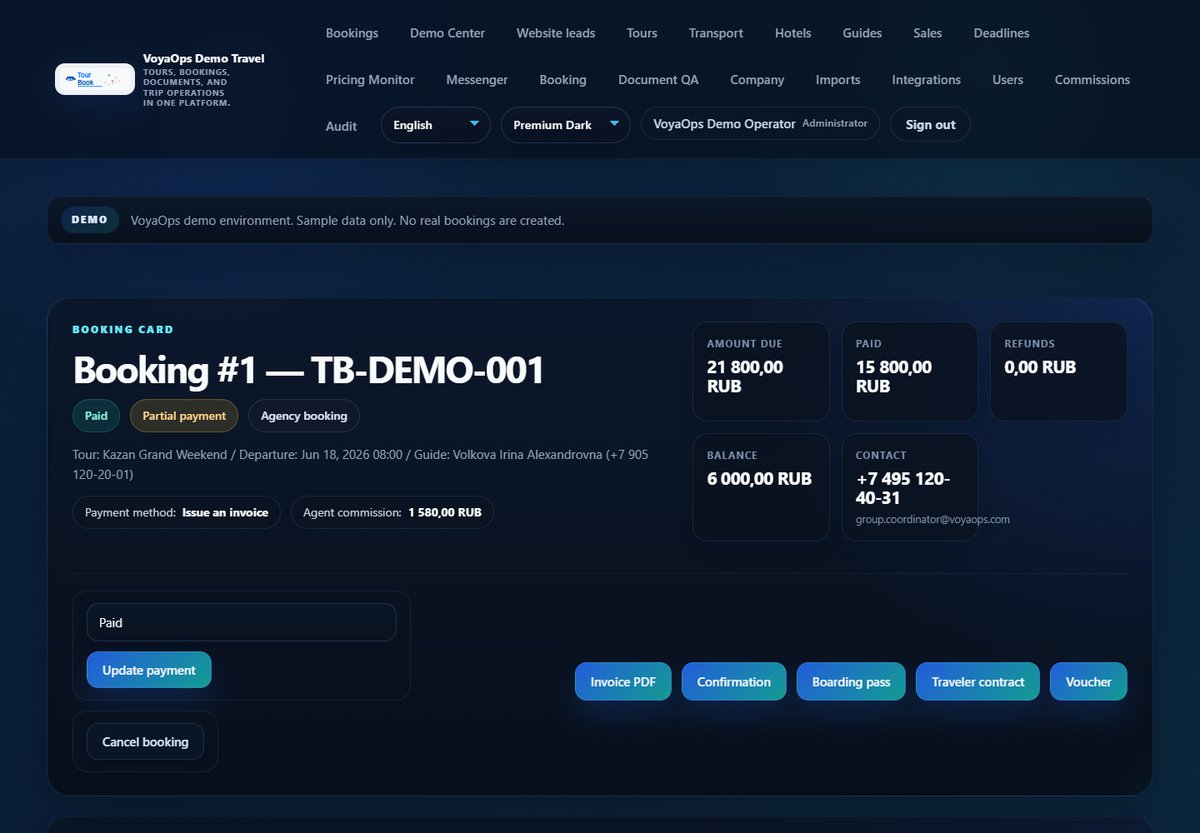The height and width of the screenshot is (833, 1200).
Task: Click the Tour Book logo
Action: (x=95, y=79)
